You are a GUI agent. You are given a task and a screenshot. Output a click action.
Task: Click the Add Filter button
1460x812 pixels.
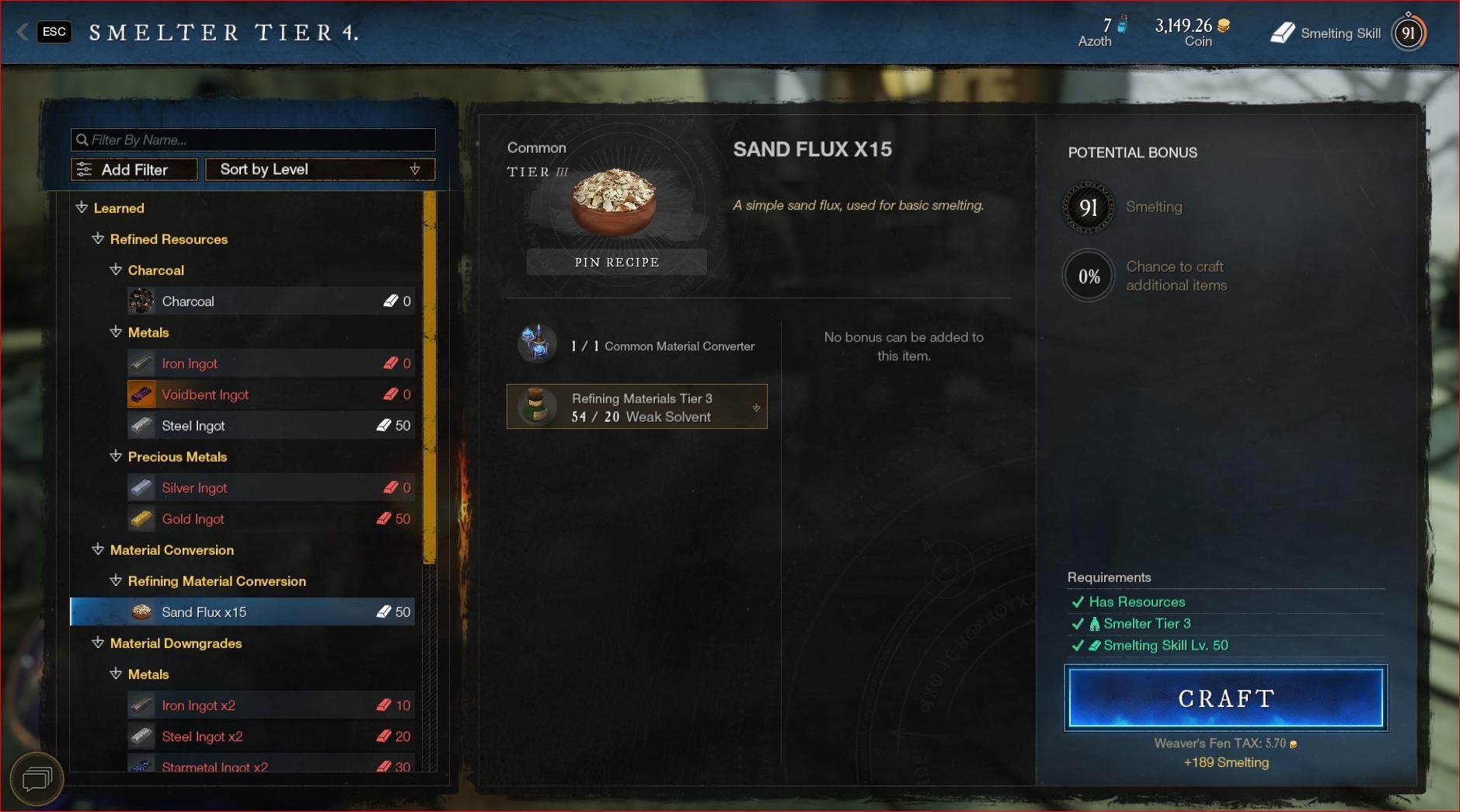coord(134,169)
